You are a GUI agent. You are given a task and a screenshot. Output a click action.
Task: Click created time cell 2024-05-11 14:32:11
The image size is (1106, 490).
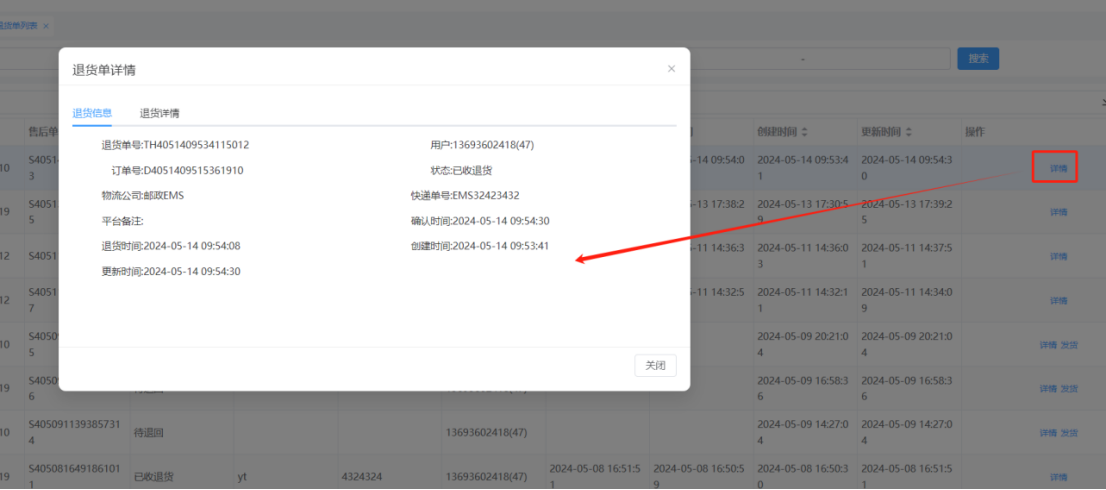pos(803,300)
